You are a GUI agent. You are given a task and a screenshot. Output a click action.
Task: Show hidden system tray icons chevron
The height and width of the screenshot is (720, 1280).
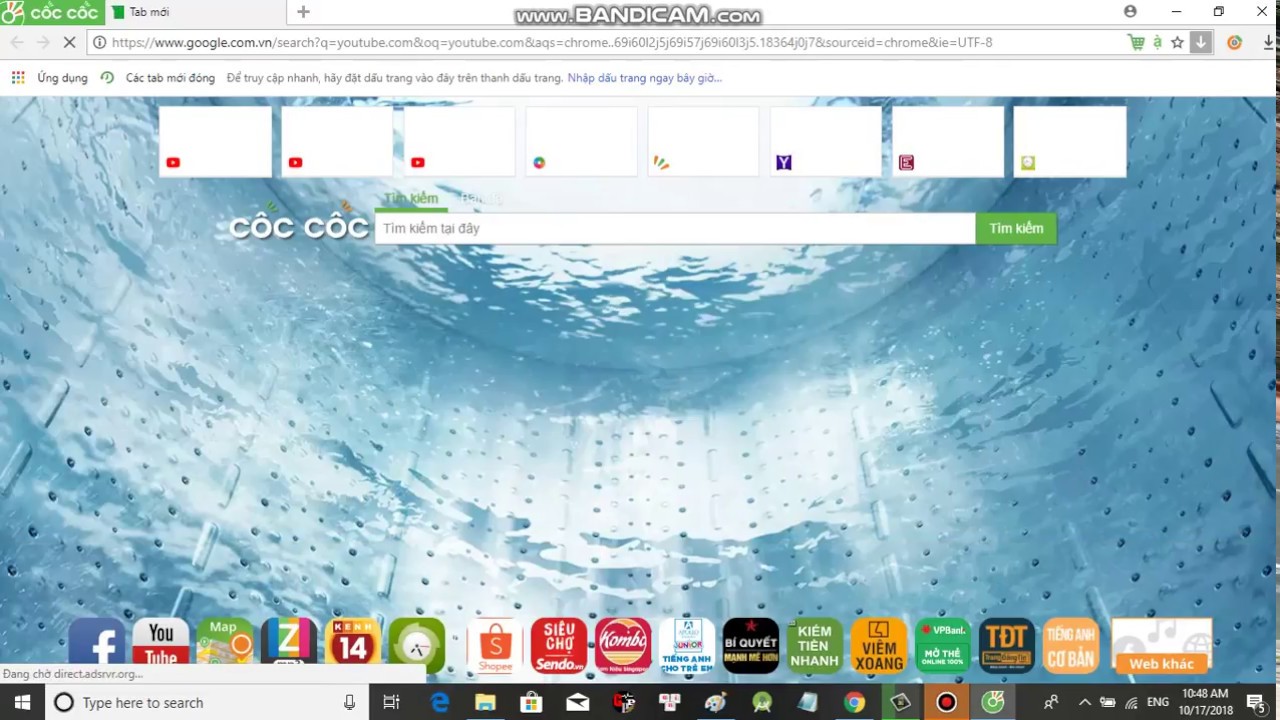1084,702
